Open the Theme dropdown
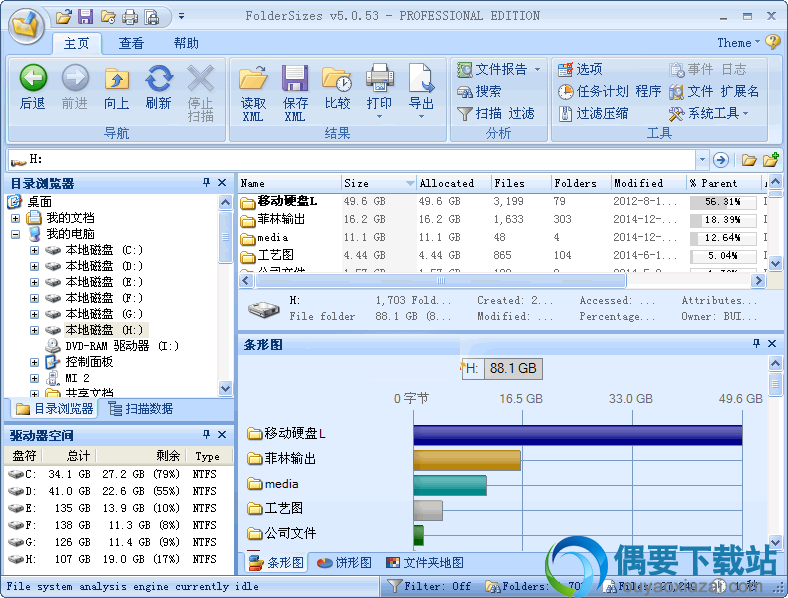Screen dimensions: 788x598 pyautogui.click(x=738, y=43)
